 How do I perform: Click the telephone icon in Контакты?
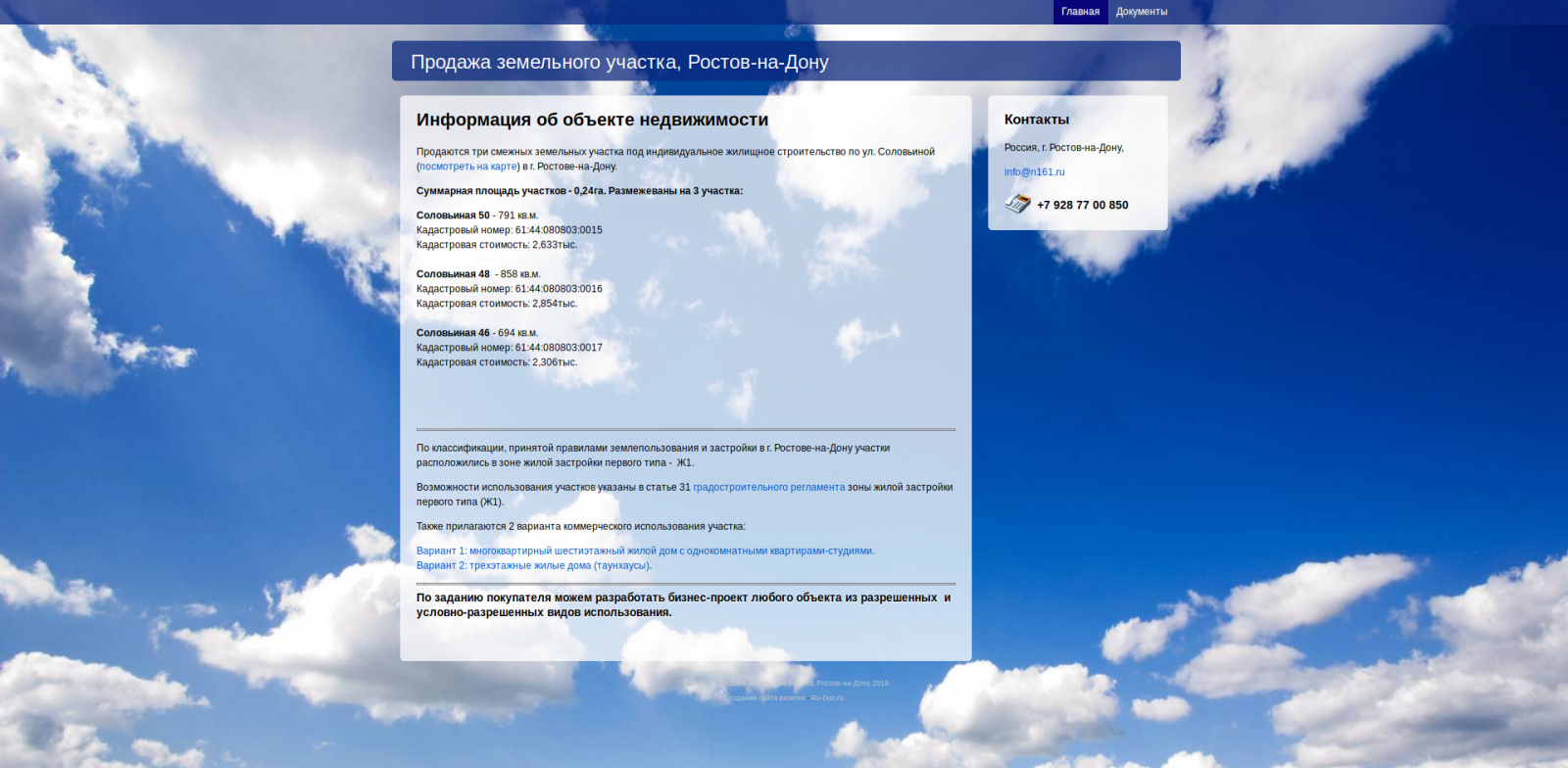click(1017, 204)
